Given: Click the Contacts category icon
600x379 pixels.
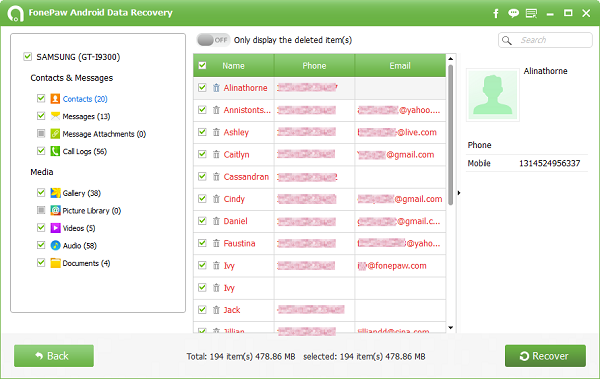Looking at the screenshot, I should click(x=55, y=99).
